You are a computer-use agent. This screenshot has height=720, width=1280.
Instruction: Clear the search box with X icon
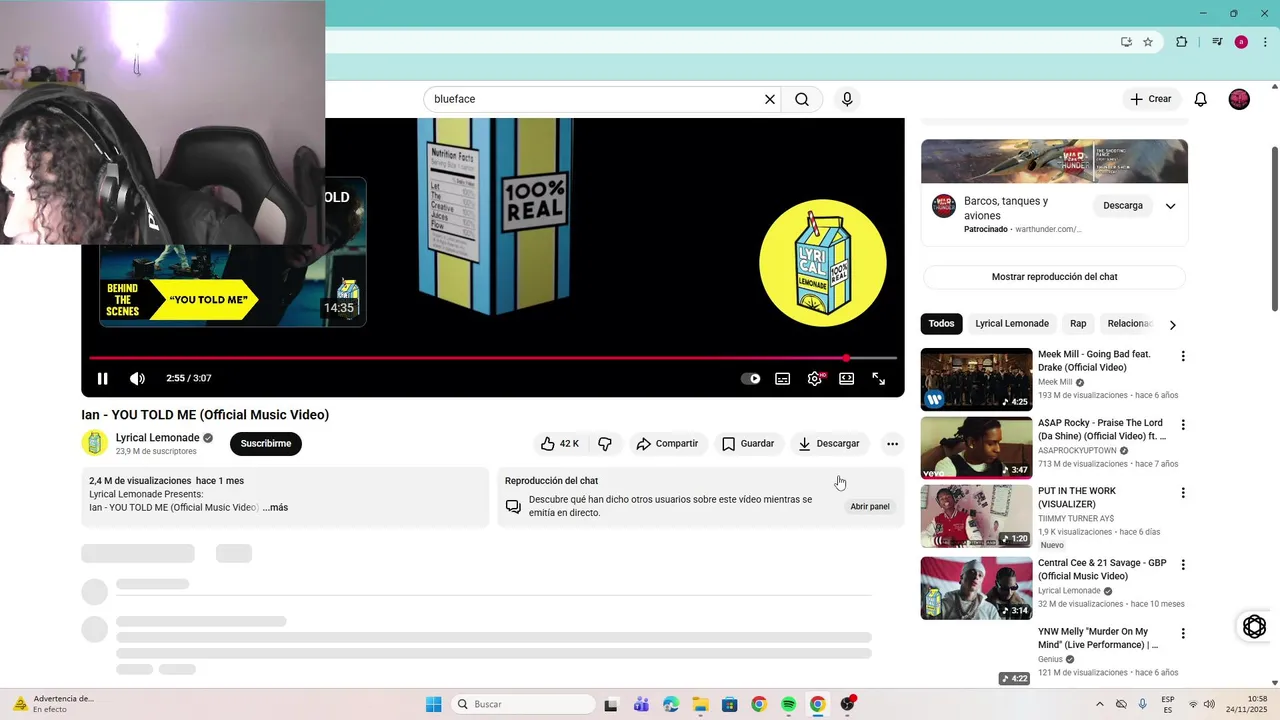click(770, 100)
